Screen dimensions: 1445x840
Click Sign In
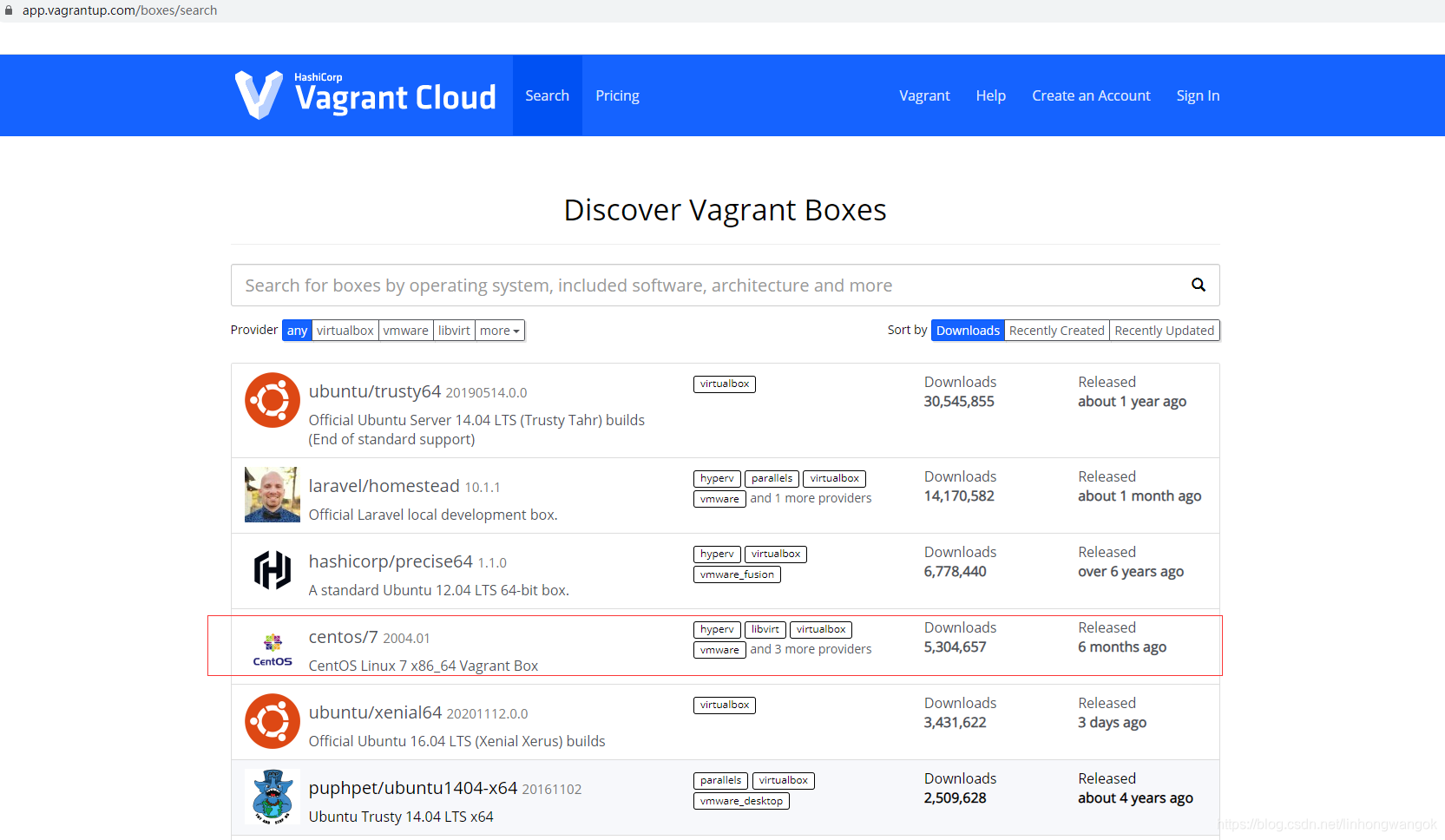(1198, 95)
